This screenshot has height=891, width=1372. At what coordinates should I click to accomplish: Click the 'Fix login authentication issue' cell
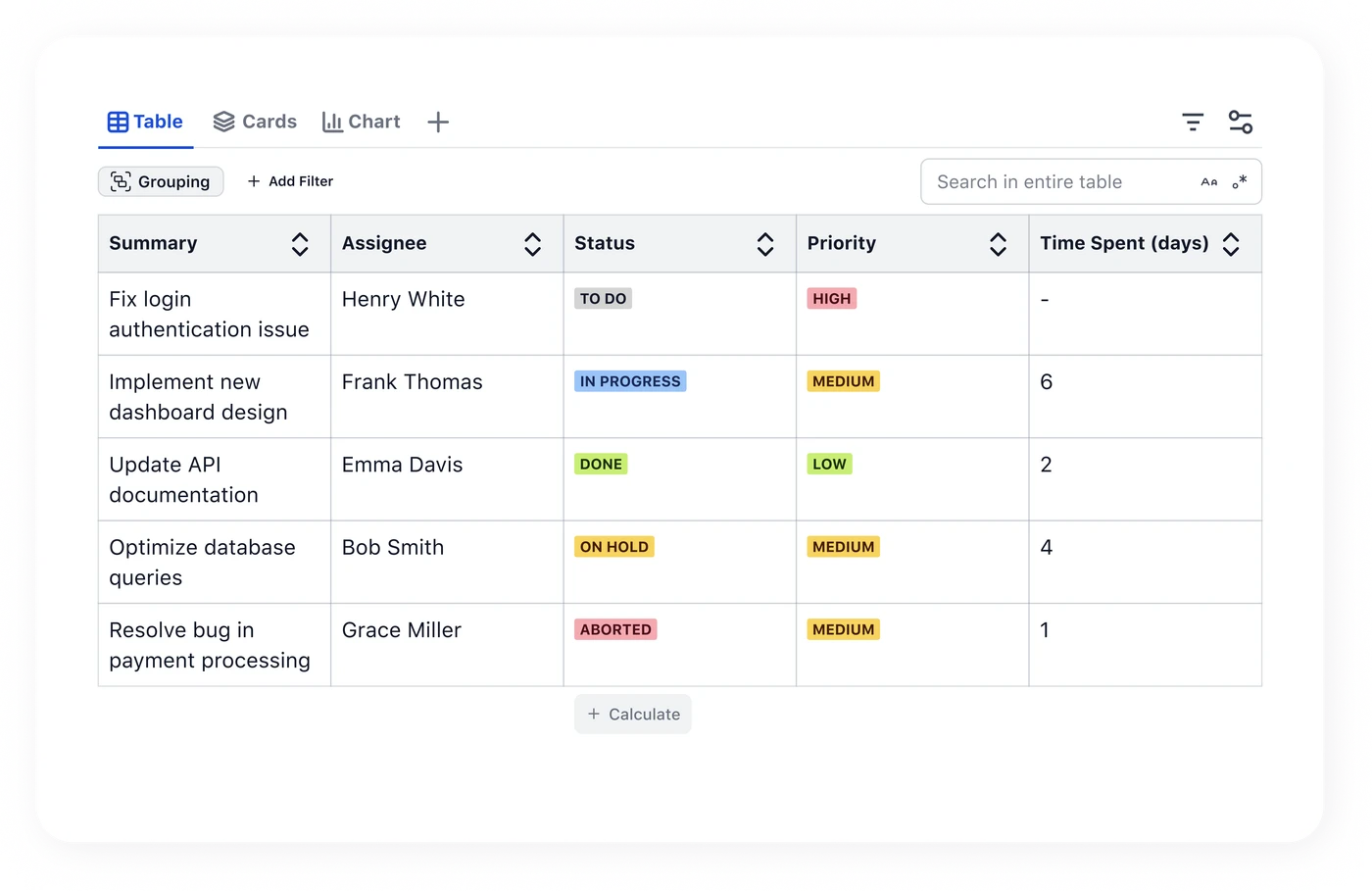[x=215, y=315]
